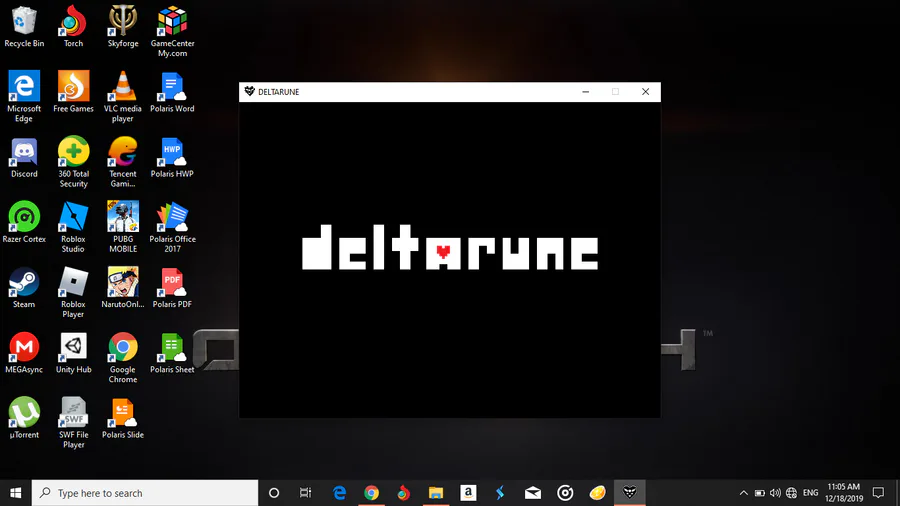Switch ENG input language indicator
Screen dimensions: 900x506
click(x=810, y=493)
